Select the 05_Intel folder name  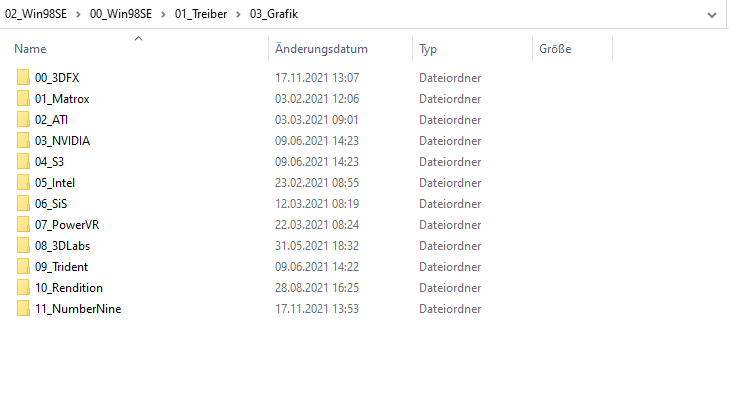[55, 183]
